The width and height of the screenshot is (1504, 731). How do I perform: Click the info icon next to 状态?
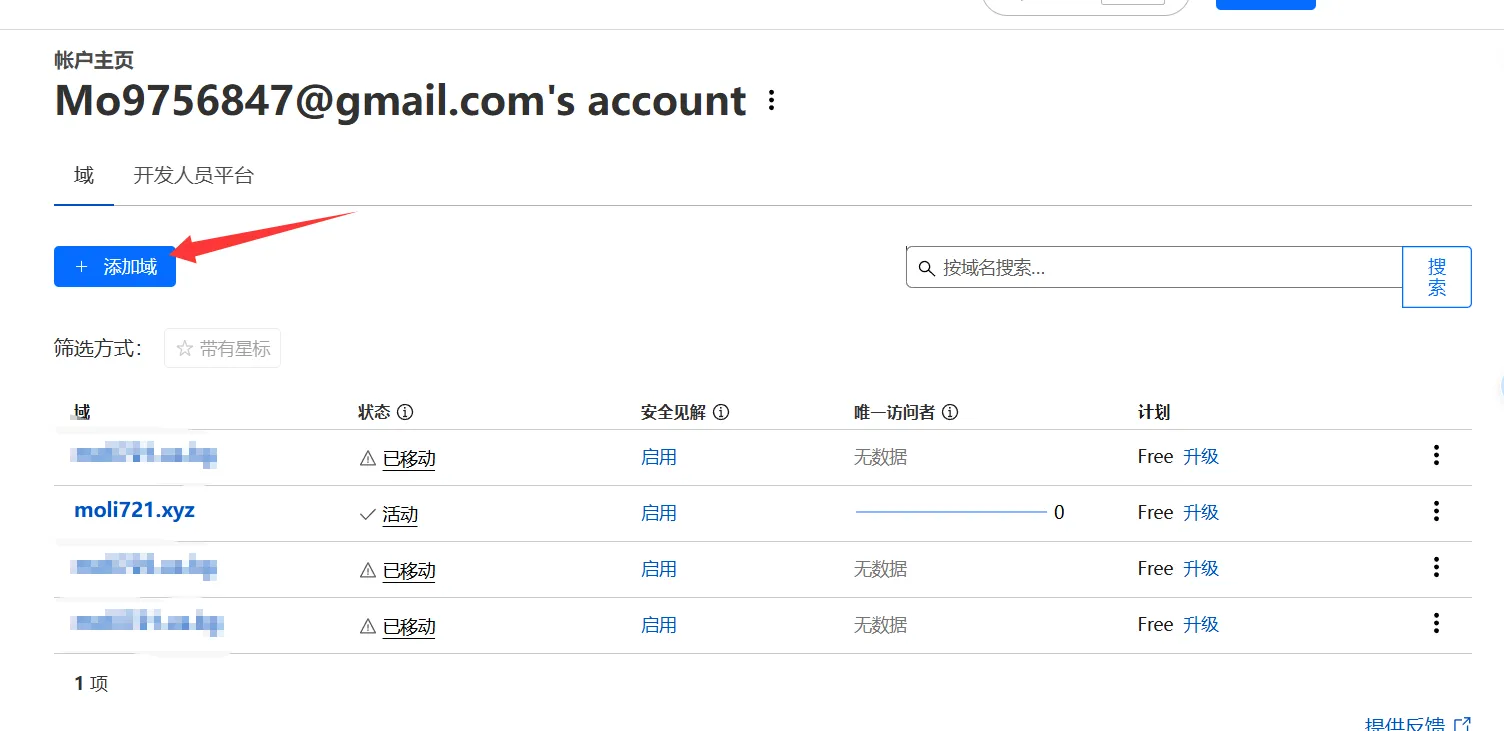coord(405,412)
